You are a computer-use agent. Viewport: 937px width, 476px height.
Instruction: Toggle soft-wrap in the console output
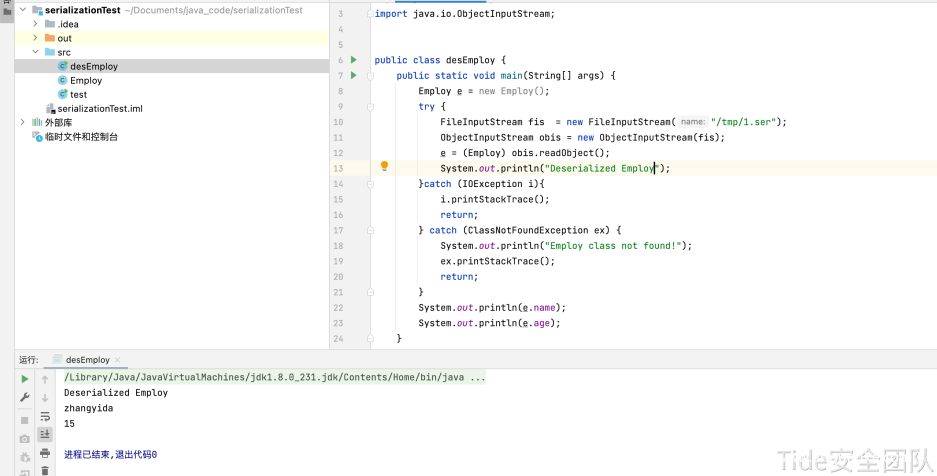[45, 416]
